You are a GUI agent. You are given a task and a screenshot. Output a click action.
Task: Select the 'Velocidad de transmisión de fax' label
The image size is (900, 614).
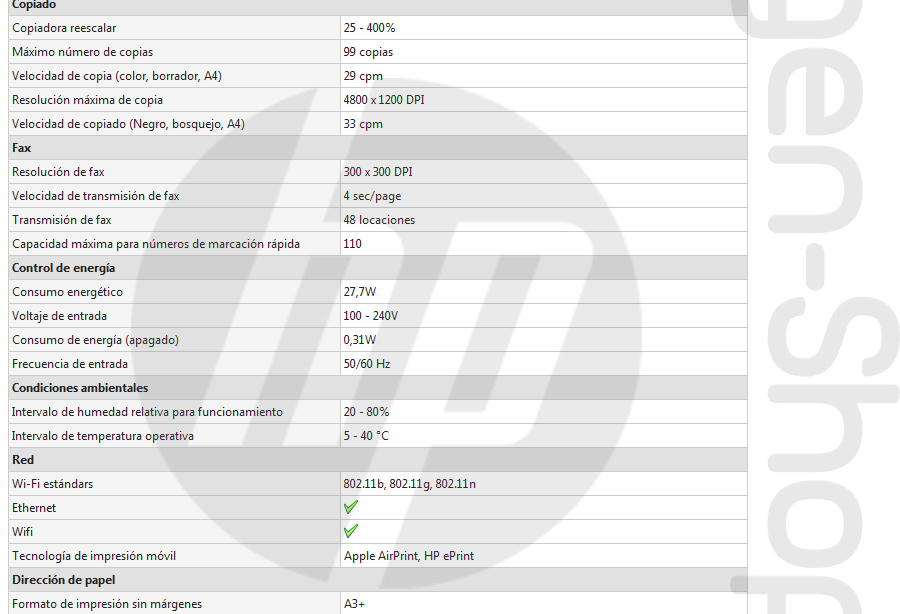[96, 196]
